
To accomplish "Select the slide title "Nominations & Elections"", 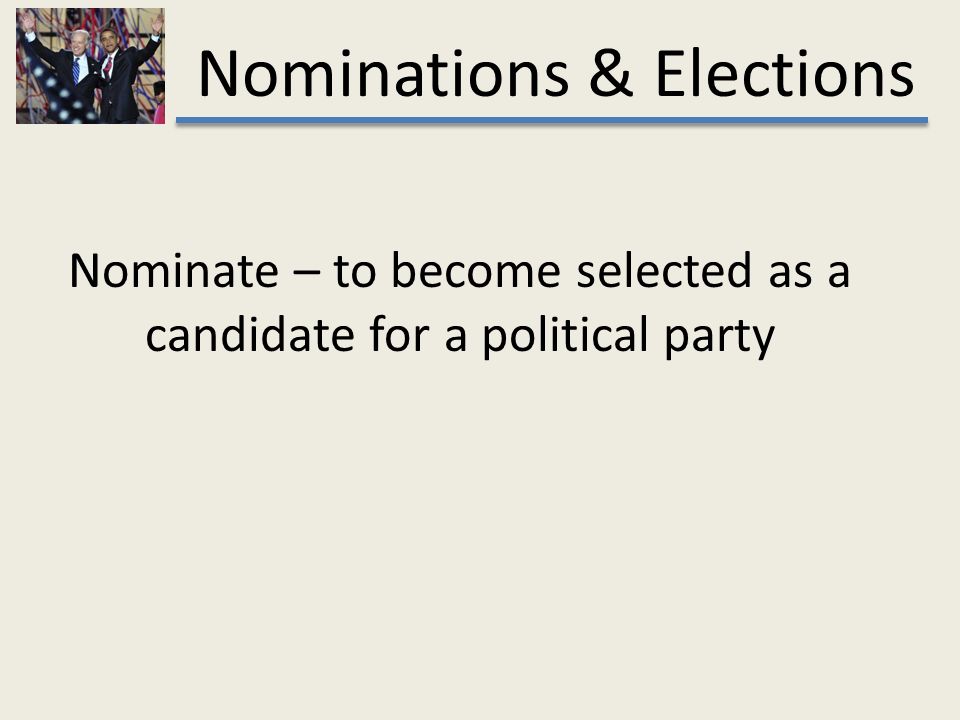I will pyautogui.click(x=556, y=74).
